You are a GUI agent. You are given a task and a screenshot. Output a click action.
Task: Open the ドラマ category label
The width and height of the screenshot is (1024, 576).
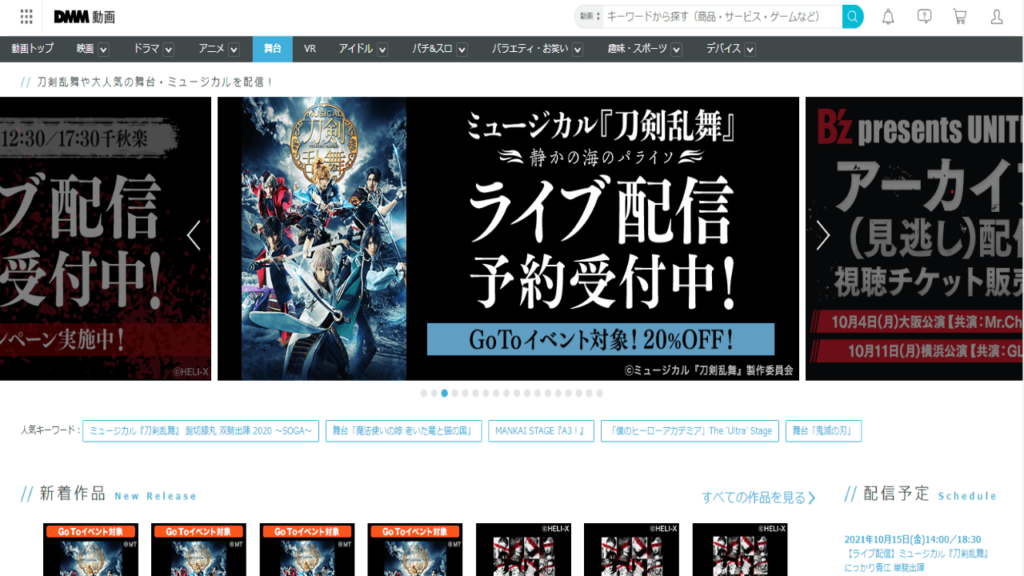click(x=146, y=49)
